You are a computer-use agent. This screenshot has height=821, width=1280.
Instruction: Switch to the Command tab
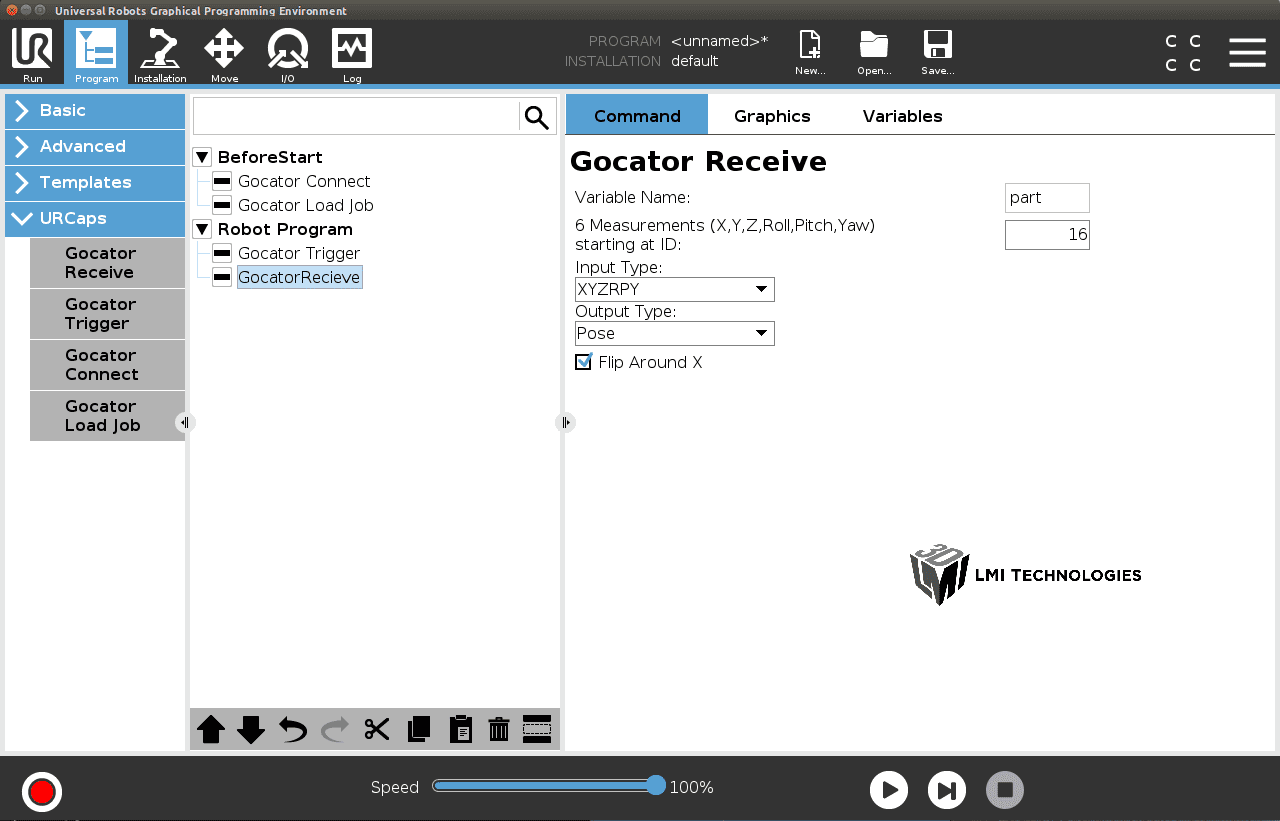click(x=637, y=116)
